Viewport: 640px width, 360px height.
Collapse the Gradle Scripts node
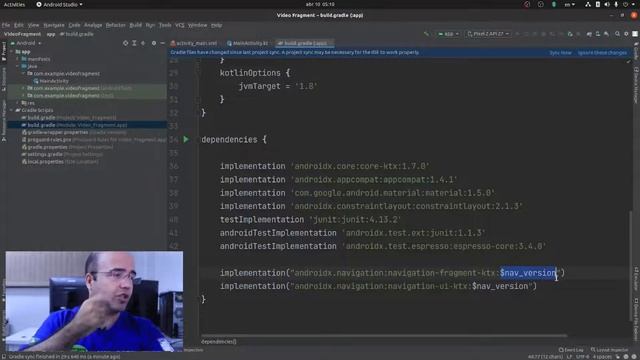pyautogui.click(x=12, y=110)
